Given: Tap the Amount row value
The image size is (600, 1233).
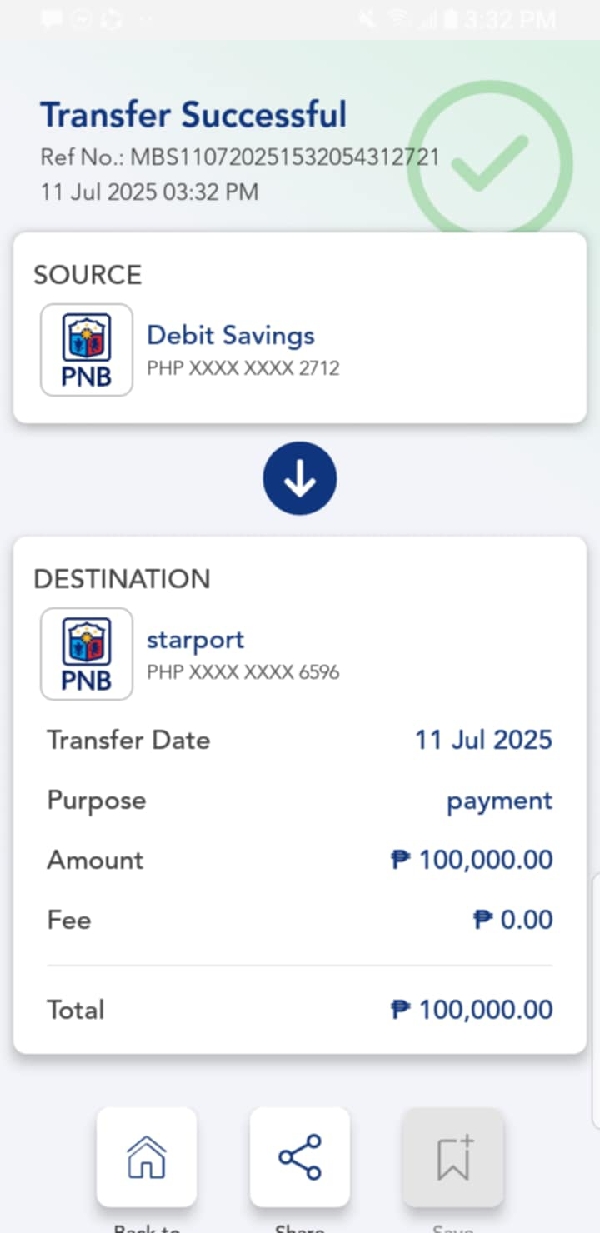Looking at the screenshot, I should (471, 860).
